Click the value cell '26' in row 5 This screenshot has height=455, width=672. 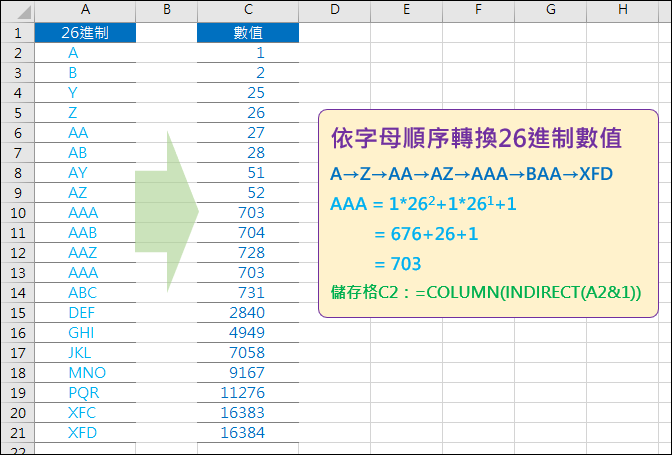248,113
